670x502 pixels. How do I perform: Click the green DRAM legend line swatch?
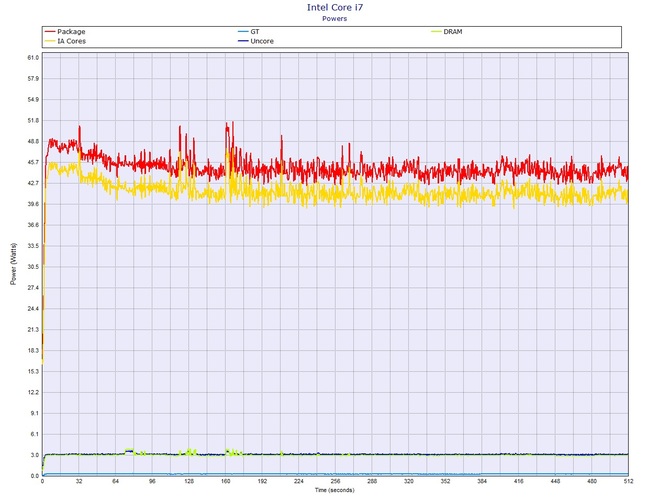[x=436, y=32]
